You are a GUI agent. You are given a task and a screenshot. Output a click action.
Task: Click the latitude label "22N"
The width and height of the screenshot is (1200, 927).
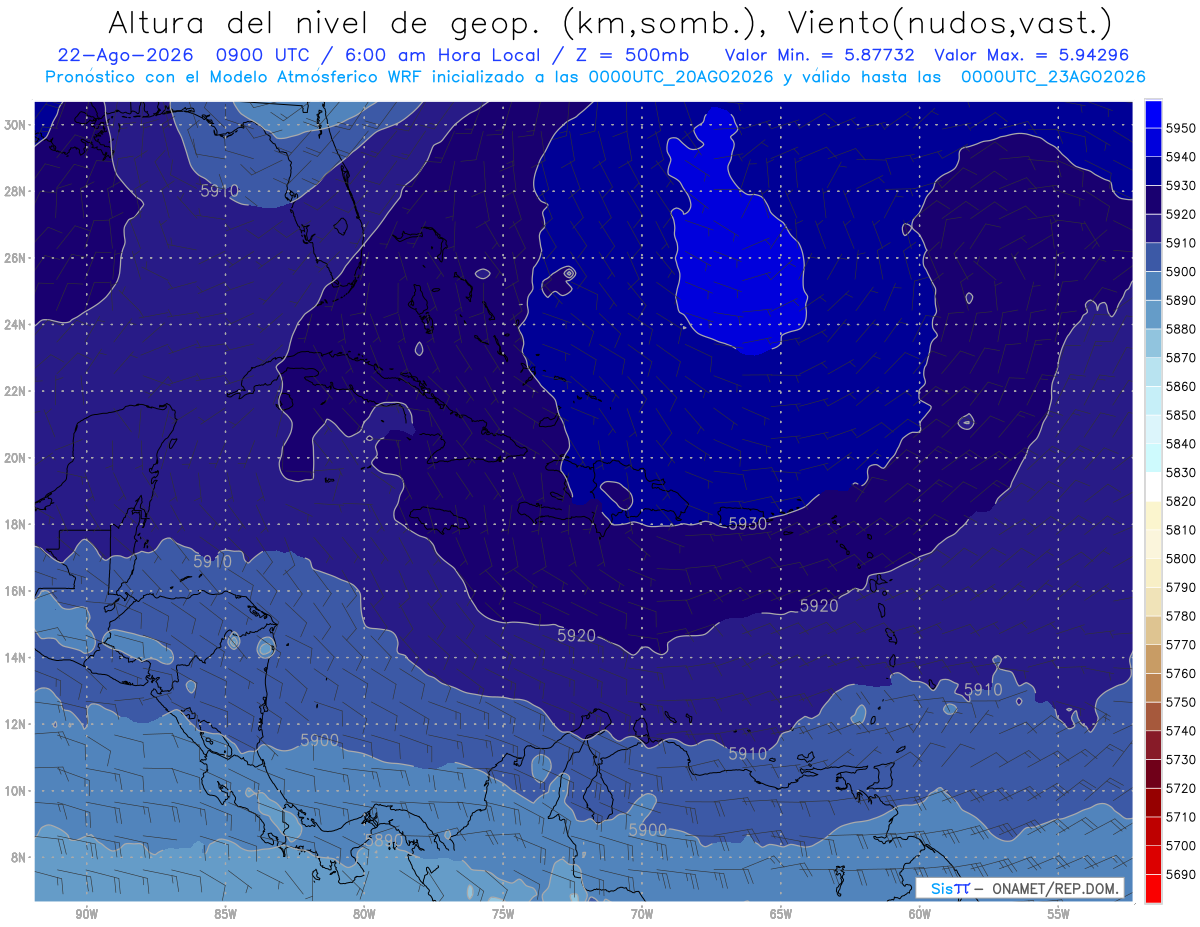[15, 391]
